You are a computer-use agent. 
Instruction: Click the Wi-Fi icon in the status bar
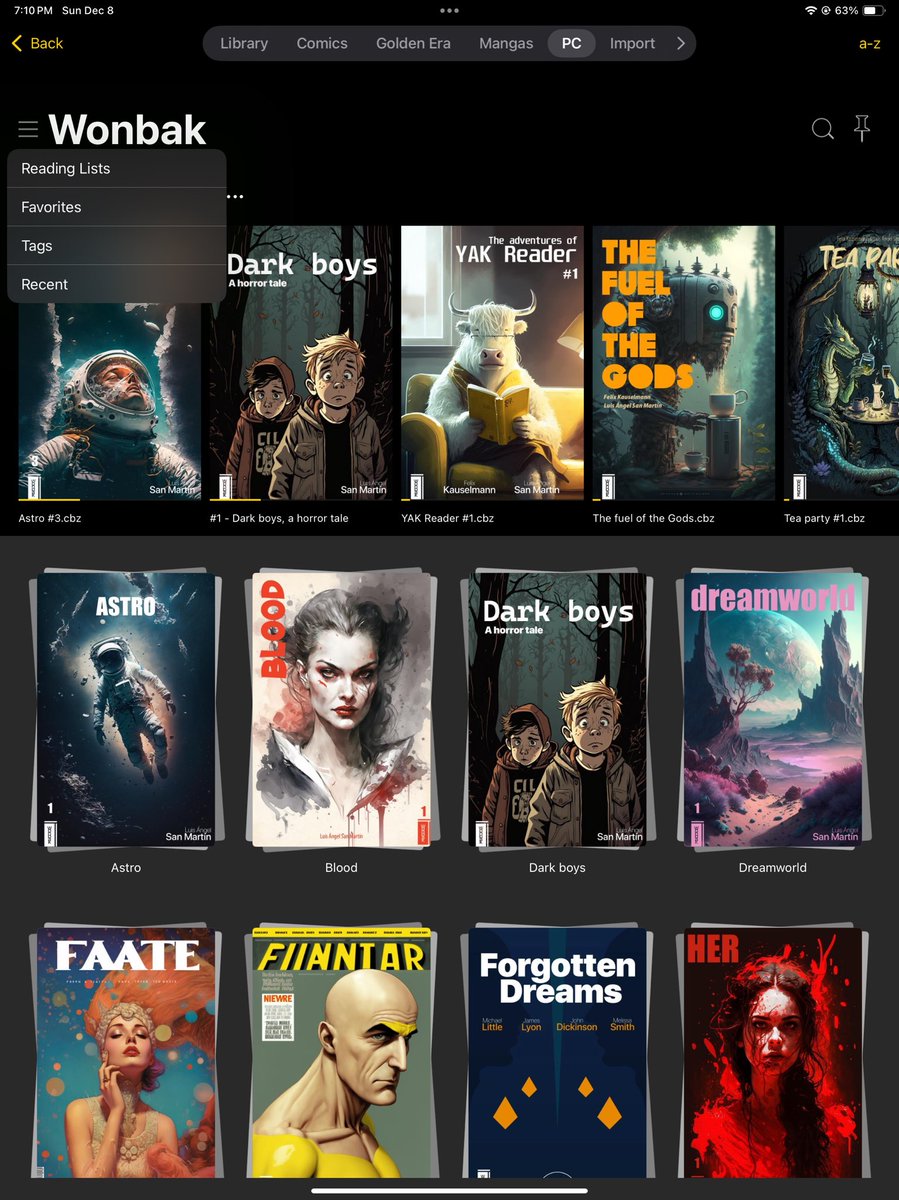pyautogui.click(x=809, y=10)
